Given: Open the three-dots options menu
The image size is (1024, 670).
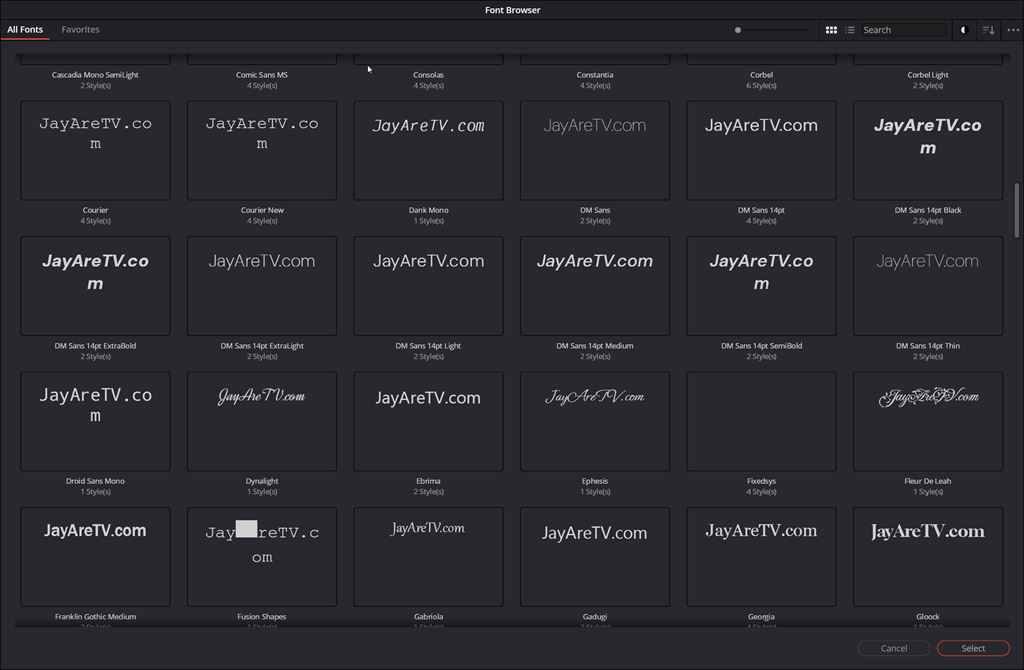Looking at the screenshot, I should pos(1012,30).
